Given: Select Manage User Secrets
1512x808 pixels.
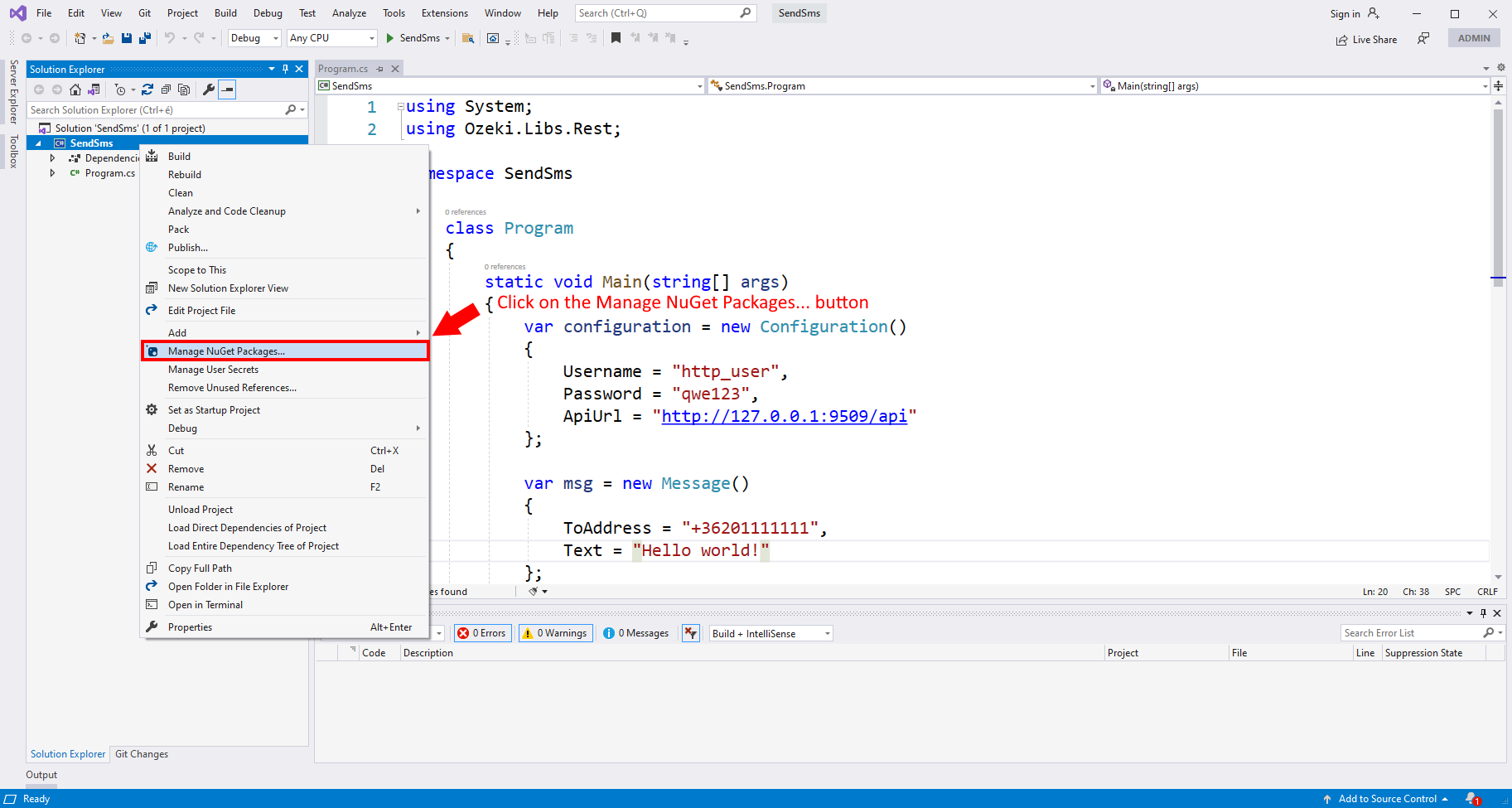Looking at the screenshot, I should pyautogui.click(x=285, y=370).
